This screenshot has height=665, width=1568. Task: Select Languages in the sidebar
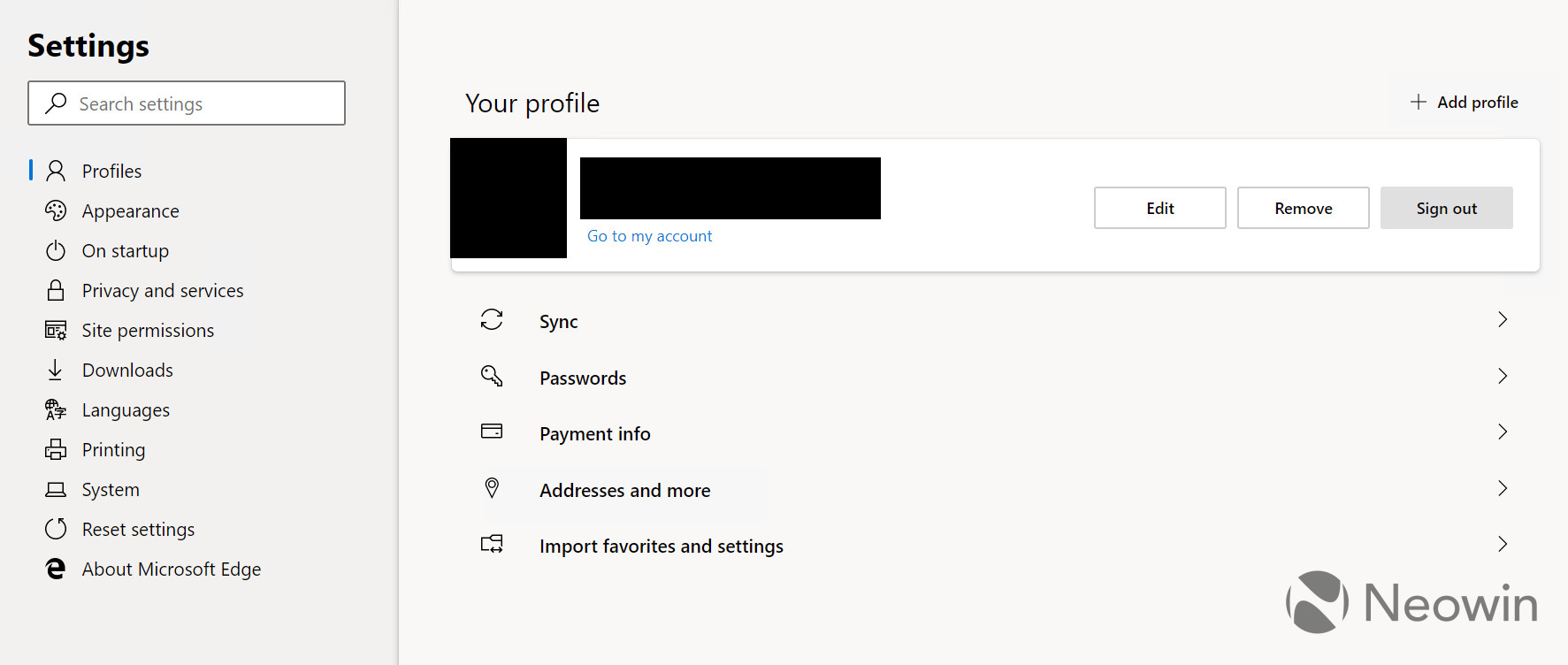click(x=126, y=410)
